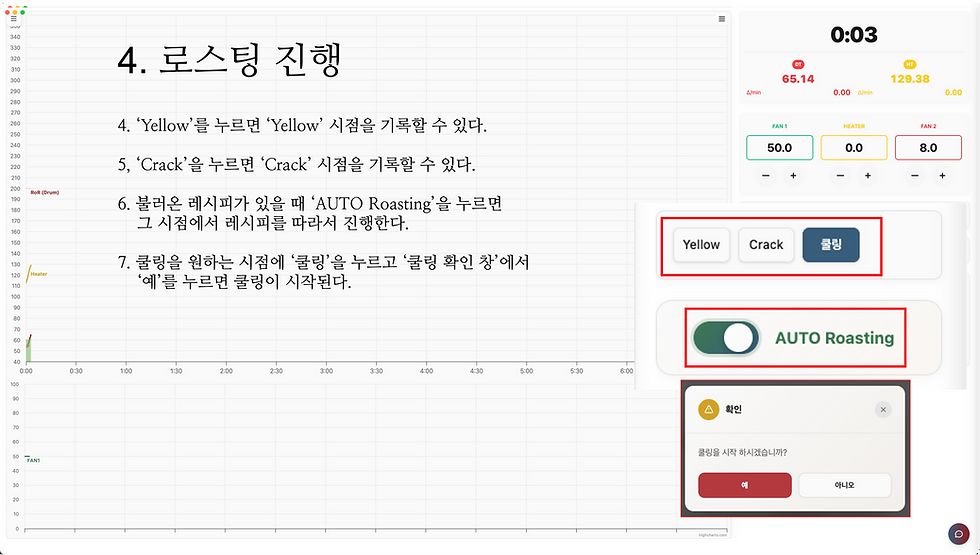Image resolution: width=980 pixels, height=555 pixels.
Task: Open the hamburger menu at top-left
Action: click(14, 19)
